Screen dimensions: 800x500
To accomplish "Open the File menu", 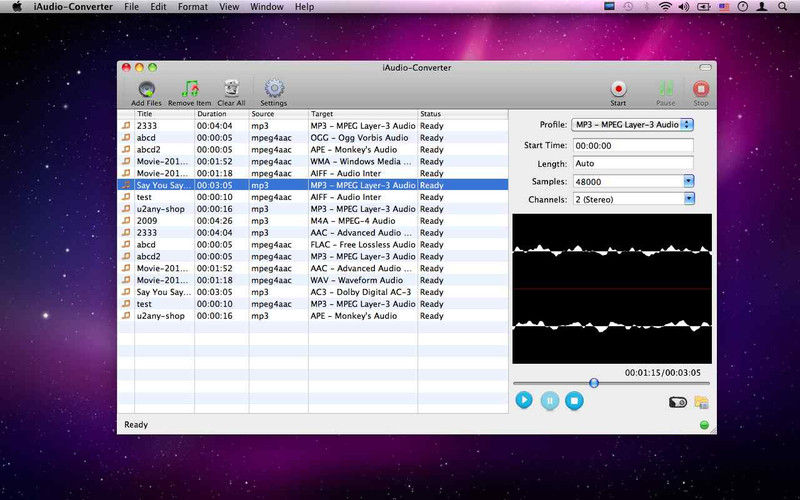I will pyautogui.click(x=132, y=7).
